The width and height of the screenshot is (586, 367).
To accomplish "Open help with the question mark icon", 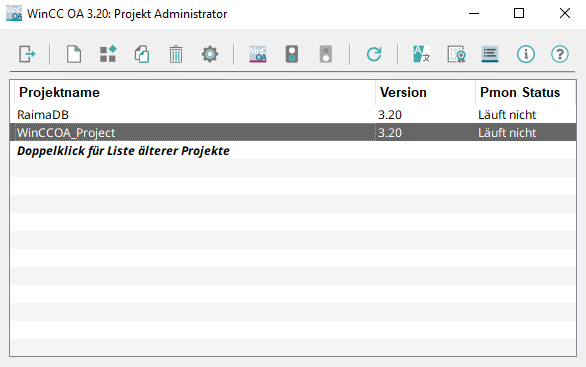I will [560, 54].
